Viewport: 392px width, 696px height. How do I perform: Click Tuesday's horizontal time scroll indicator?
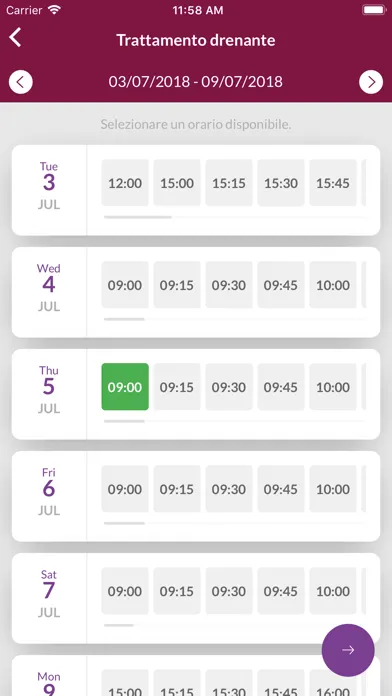coord(138,218)
